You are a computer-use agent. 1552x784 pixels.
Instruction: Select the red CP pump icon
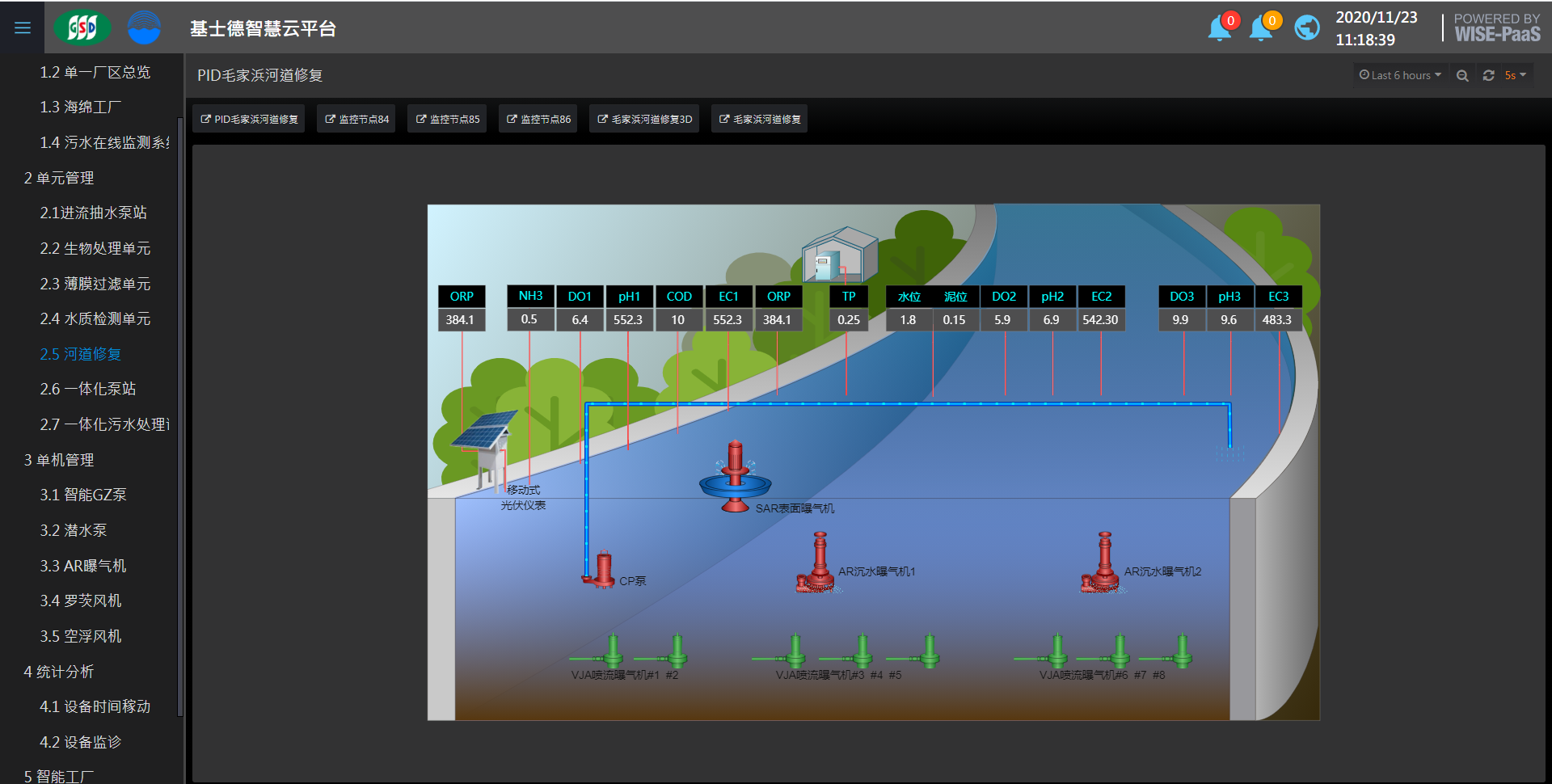point(601,571)
